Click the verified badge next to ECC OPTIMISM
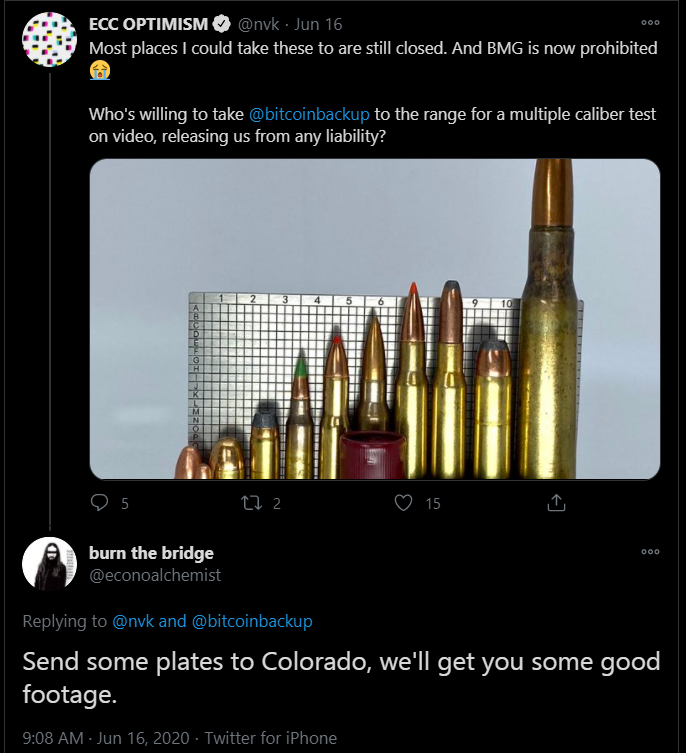The image size is (686, 753). coord(224,24)
